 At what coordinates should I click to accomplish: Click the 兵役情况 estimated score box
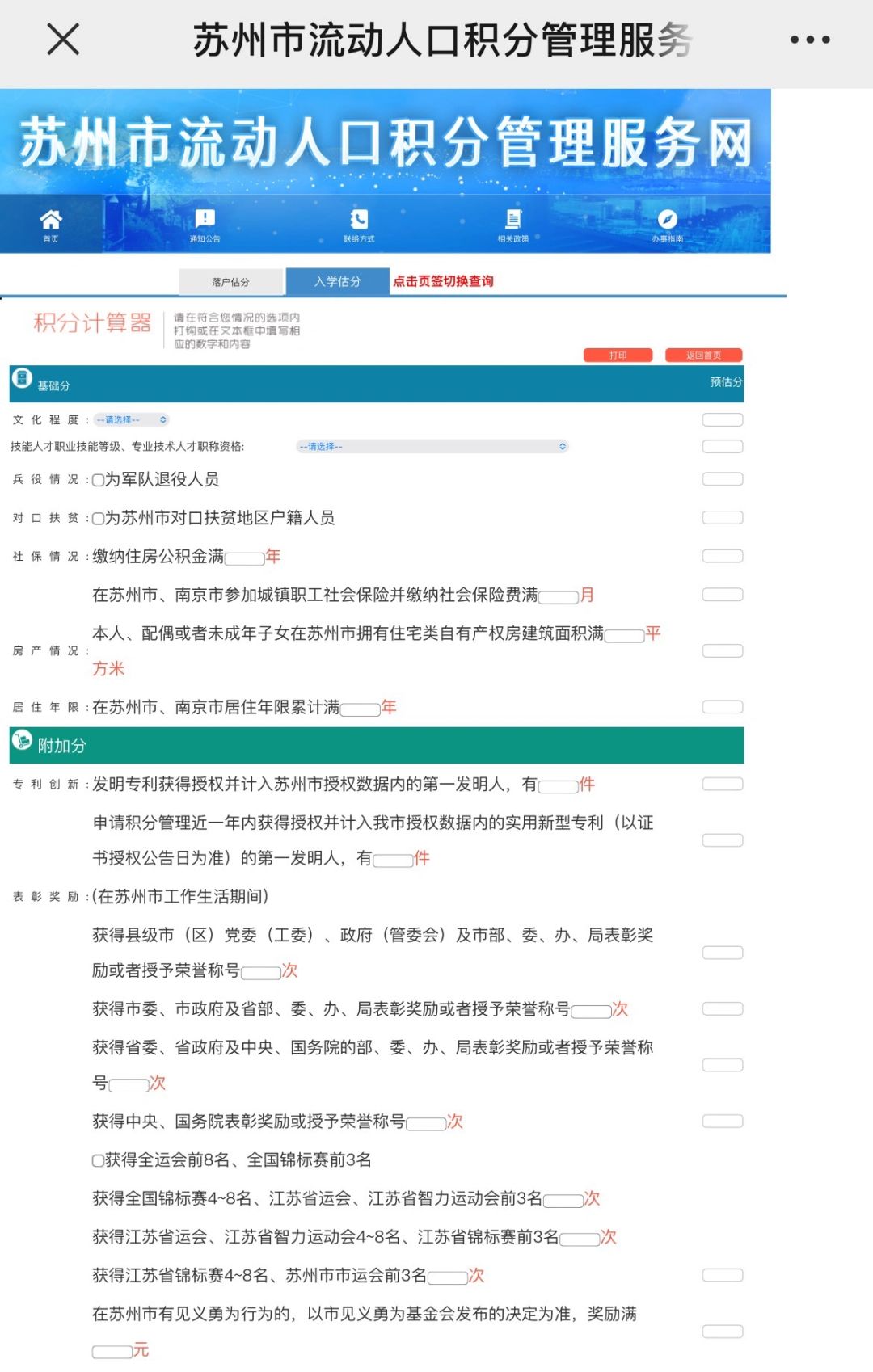click(x=723, y=479)
